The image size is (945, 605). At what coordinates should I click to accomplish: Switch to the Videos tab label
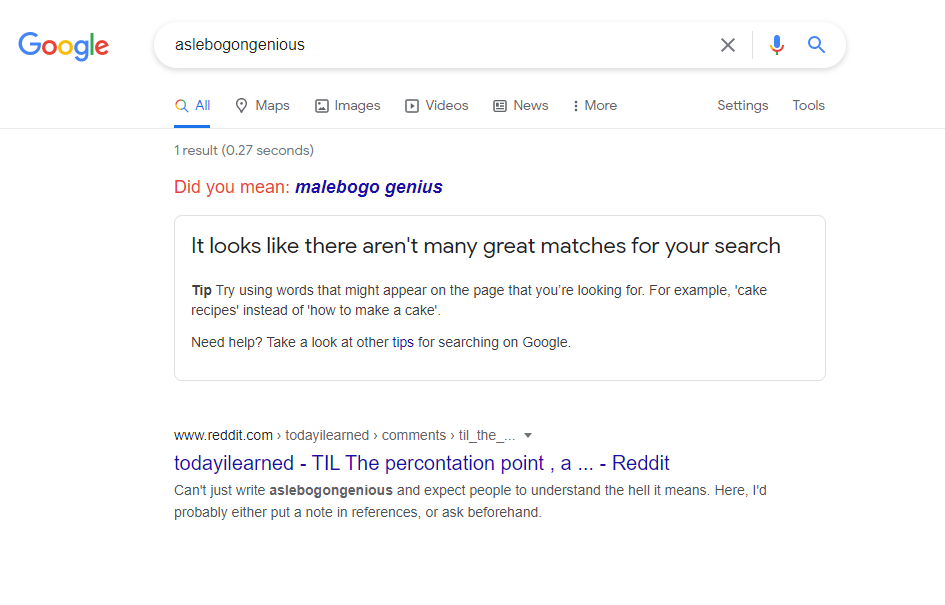click(447, 105)
